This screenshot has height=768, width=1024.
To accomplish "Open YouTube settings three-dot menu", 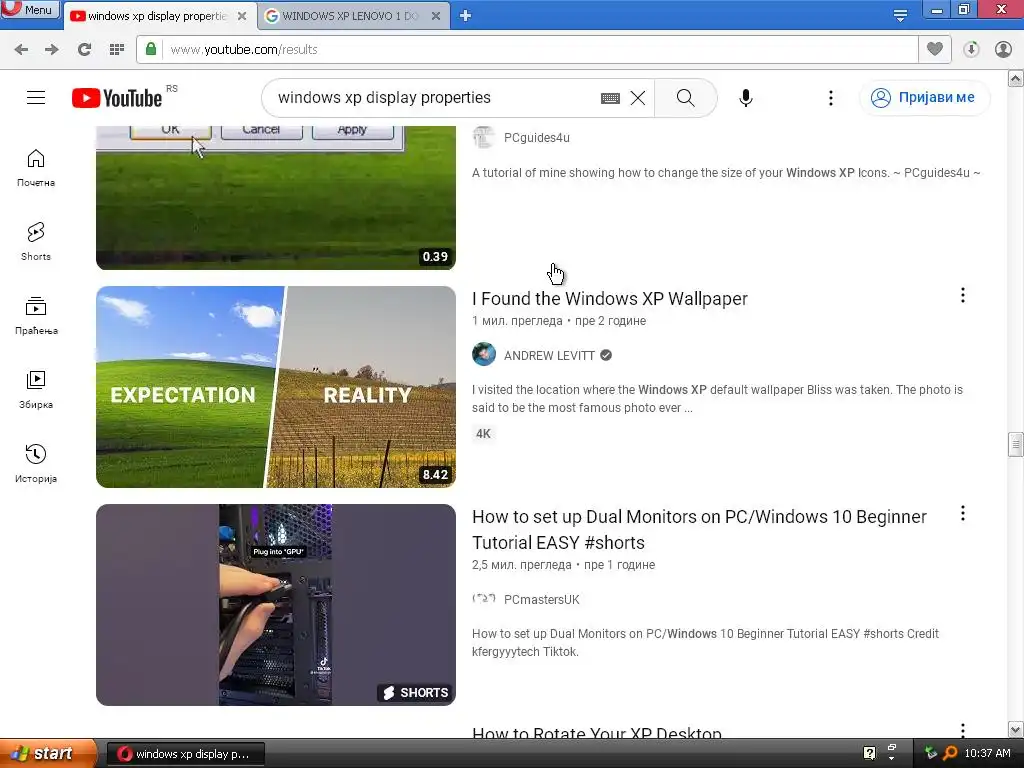I will pyautogui.click(x=831, y=98).
